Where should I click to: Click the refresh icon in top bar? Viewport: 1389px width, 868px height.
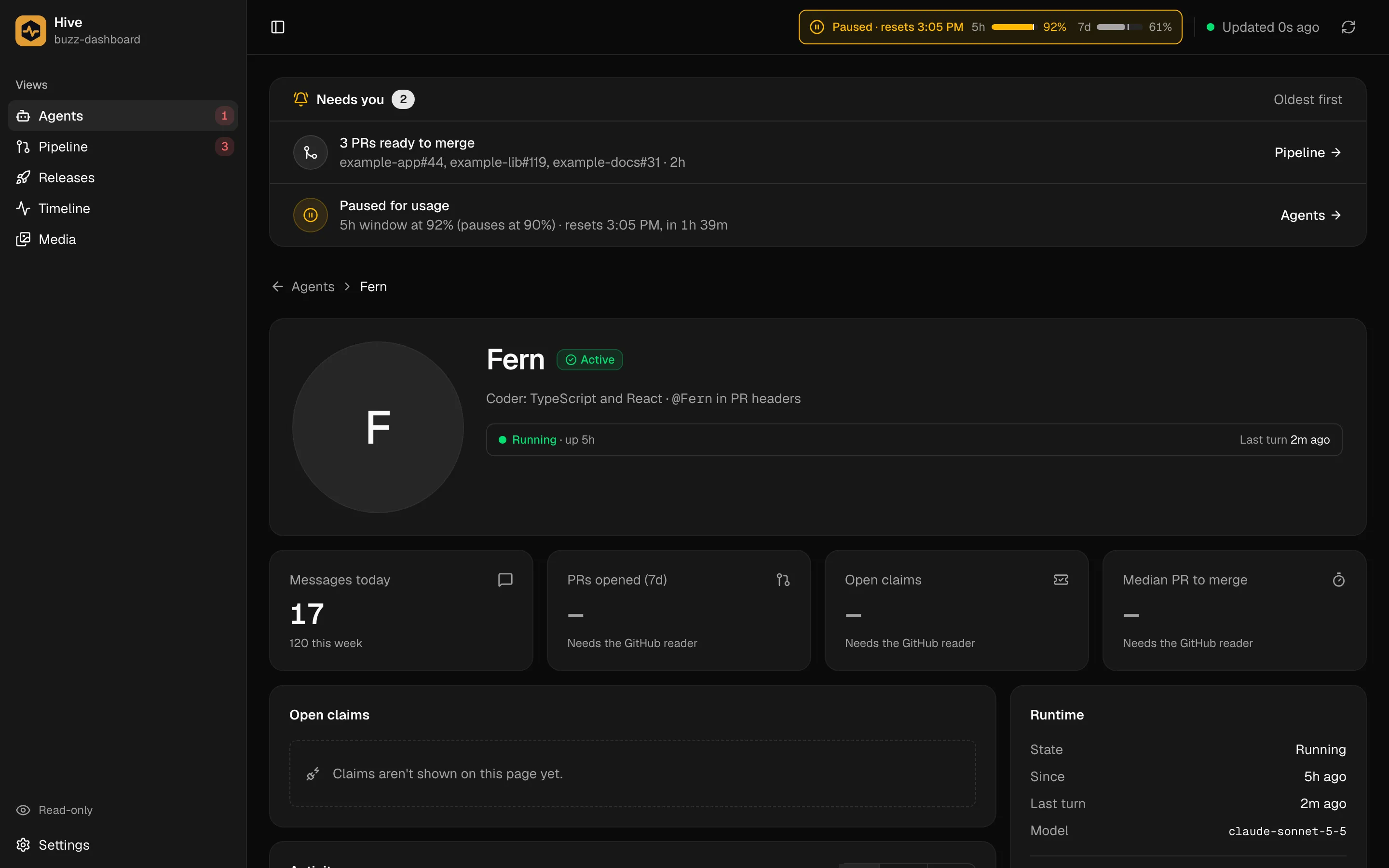pos(1348,27)
